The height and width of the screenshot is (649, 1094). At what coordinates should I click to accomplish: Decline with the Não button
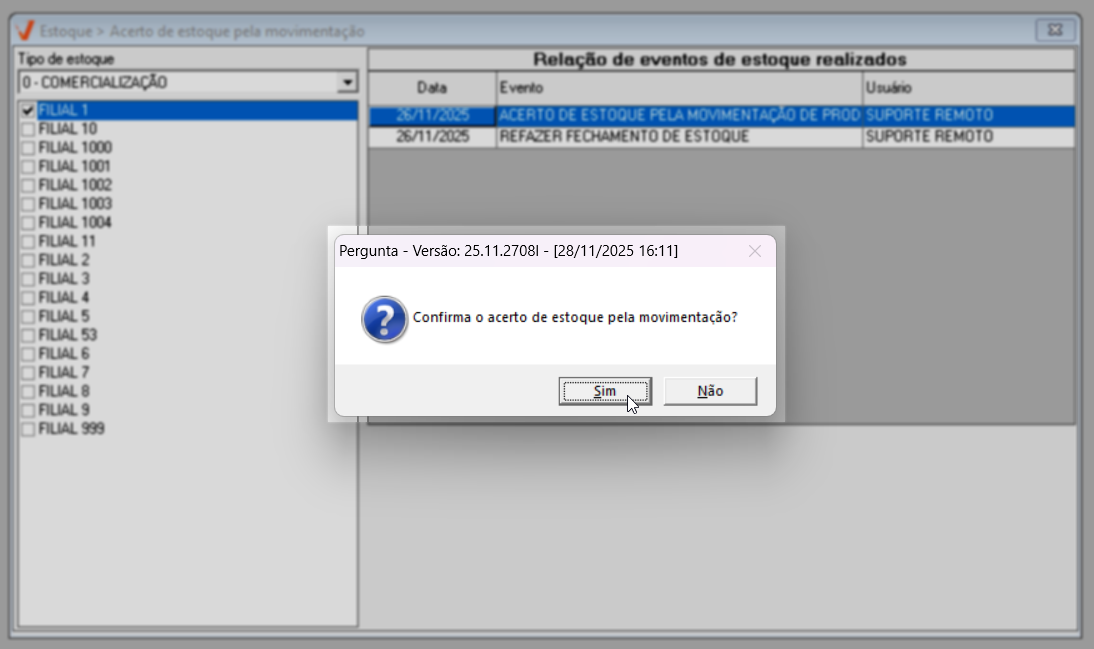[710, 391]
